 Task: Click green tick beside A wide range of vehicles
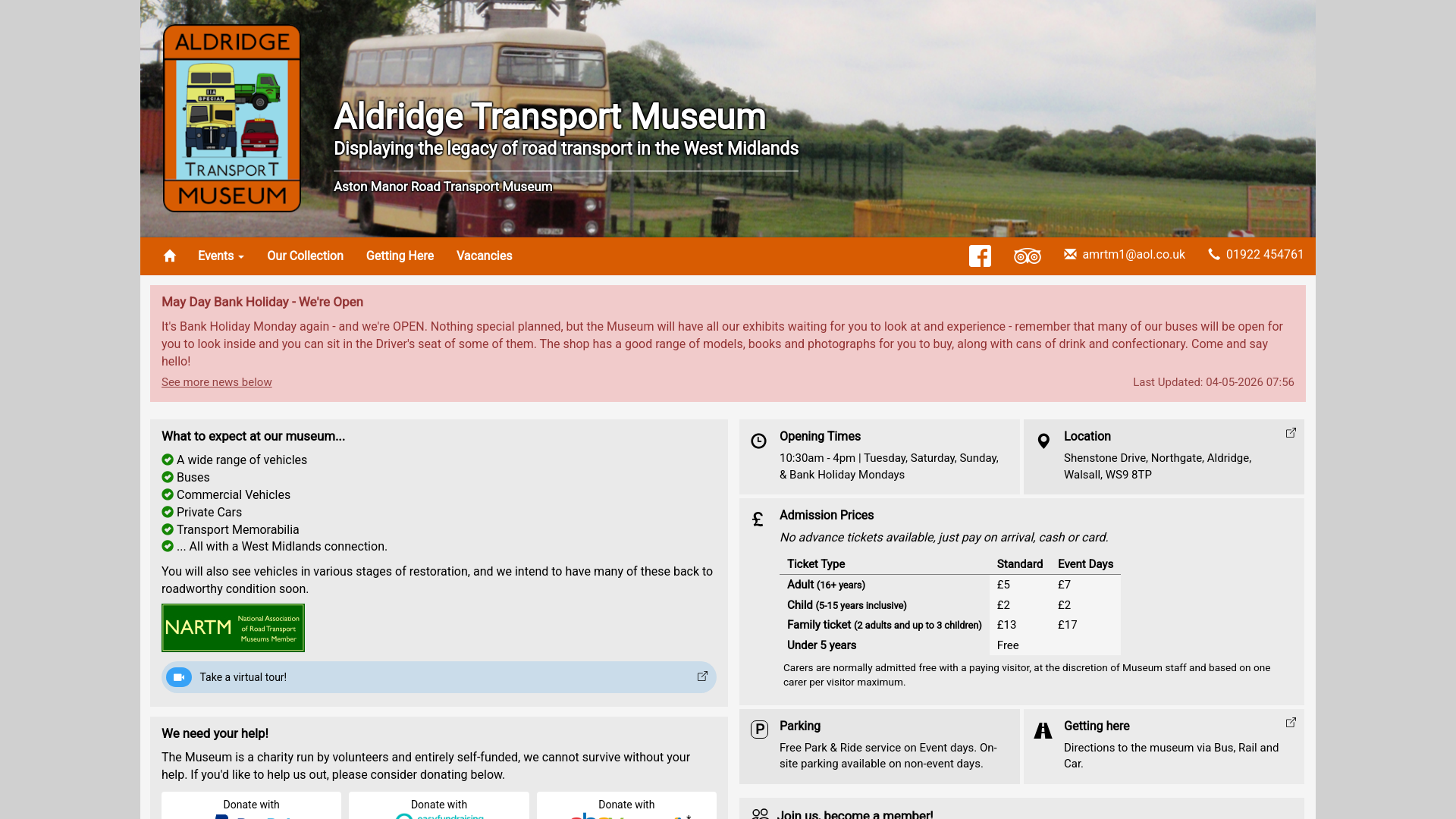click(168, 460)
